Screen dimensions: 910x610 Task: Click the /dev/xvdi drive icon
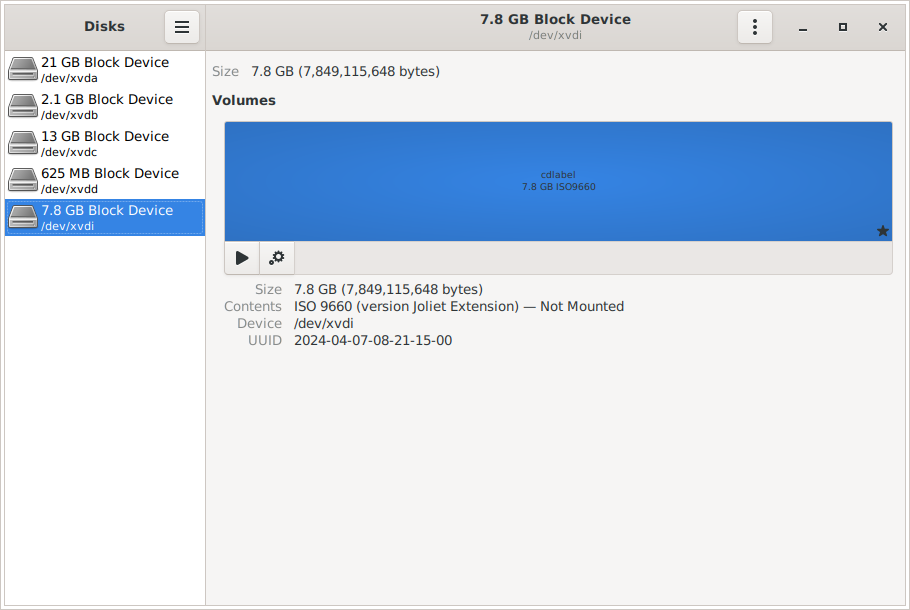pyautogui.click(x=23, y=217)
